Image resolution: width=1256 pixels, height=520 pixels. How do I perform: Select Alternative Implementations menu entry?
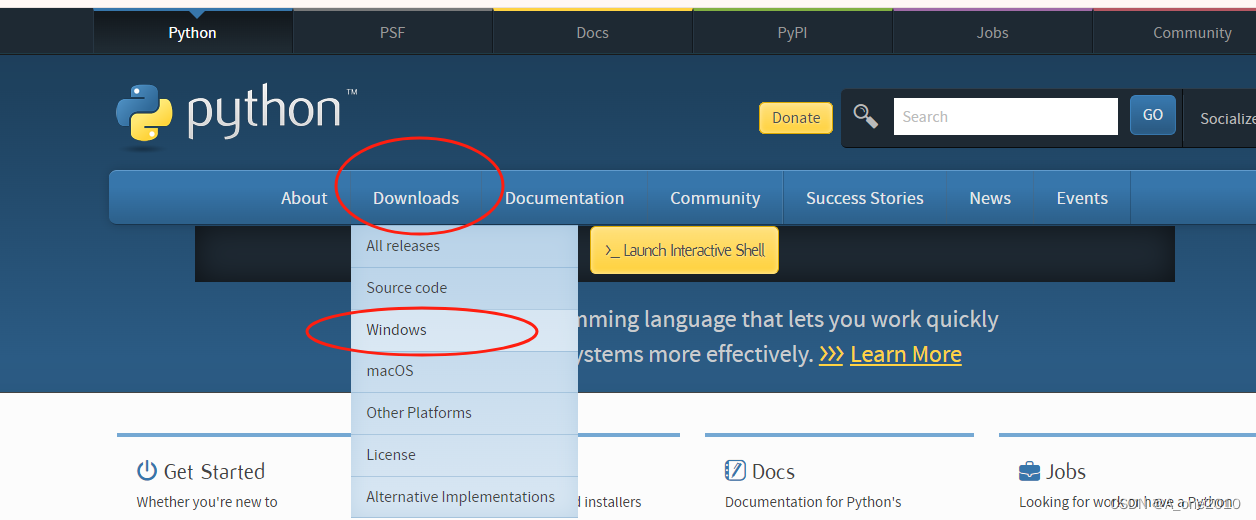click(464, 497)
